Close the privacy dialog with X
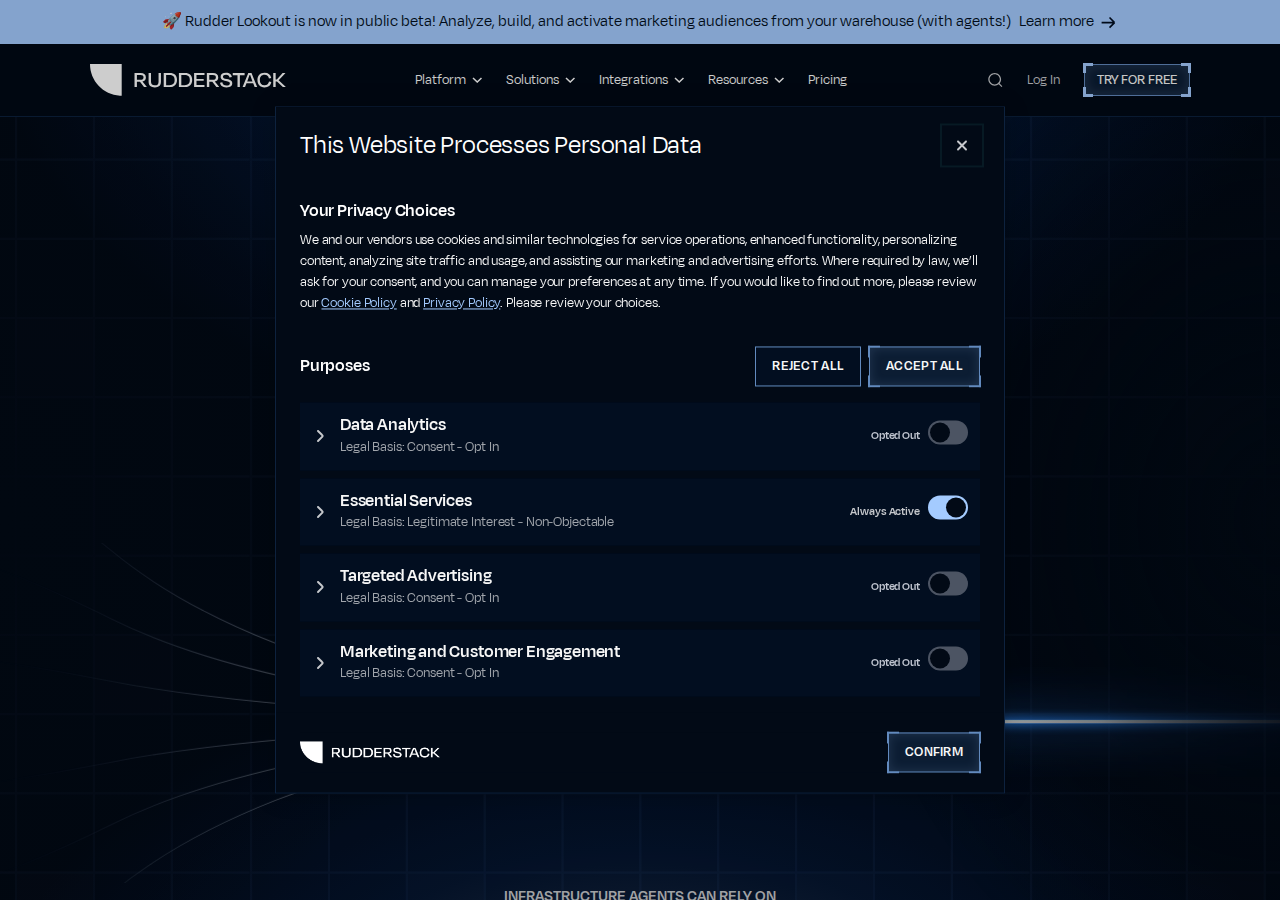 [x=962, y=146]
